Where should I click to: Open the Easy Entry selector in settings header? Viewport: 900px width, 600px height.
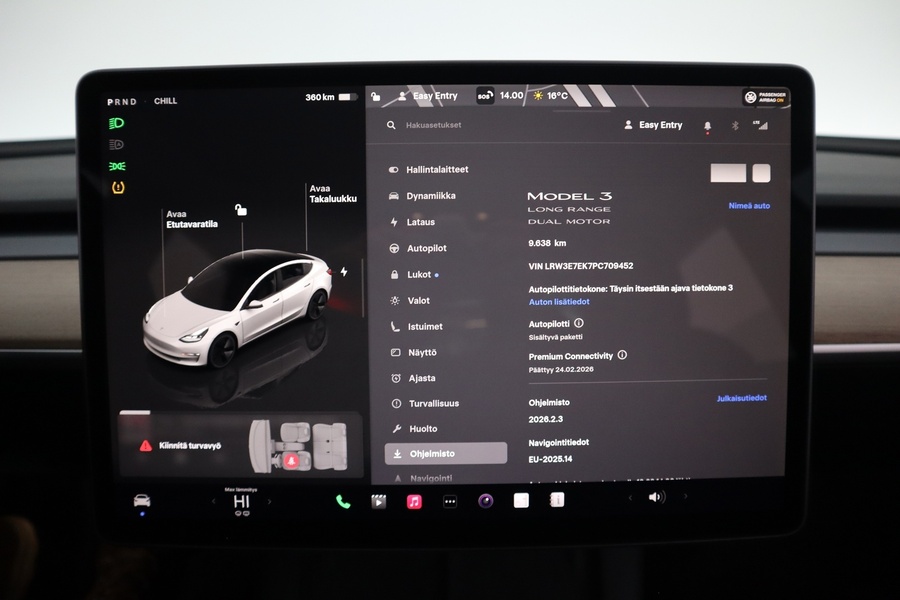pos(653,124)
